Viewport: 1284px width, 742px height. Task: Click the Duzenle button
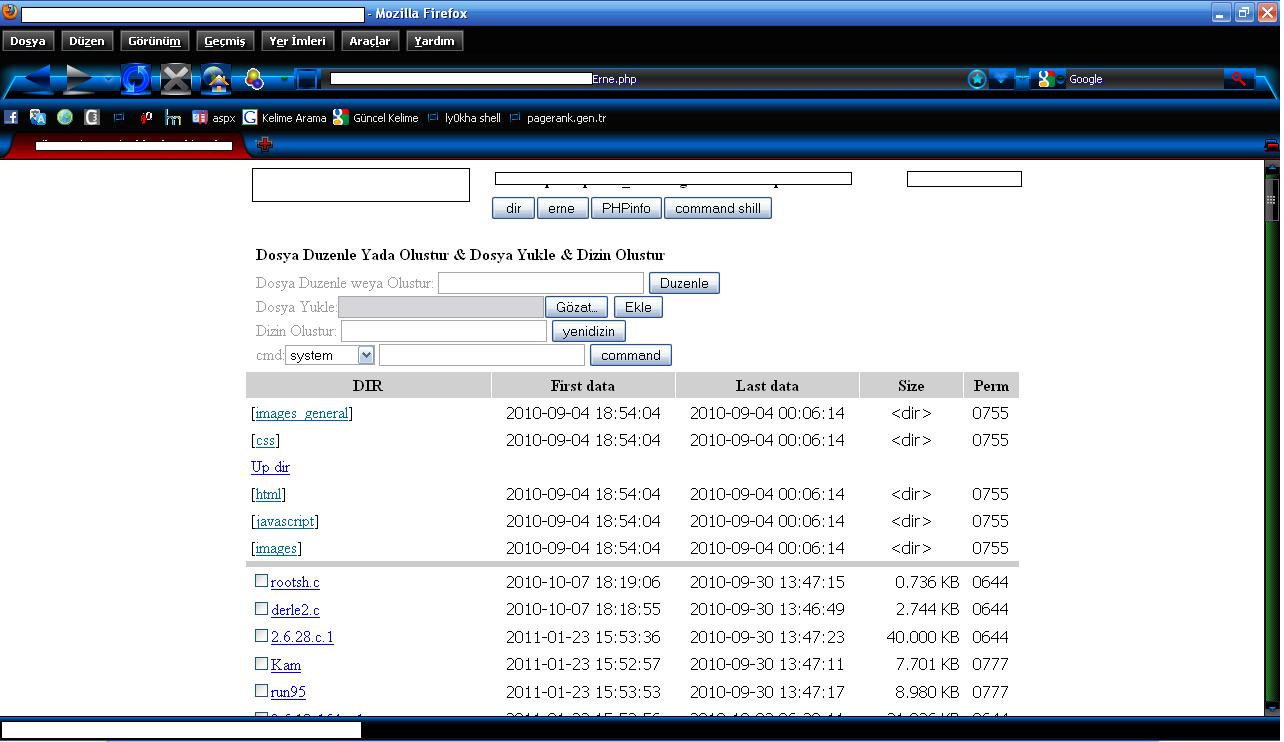click(684, 283)
